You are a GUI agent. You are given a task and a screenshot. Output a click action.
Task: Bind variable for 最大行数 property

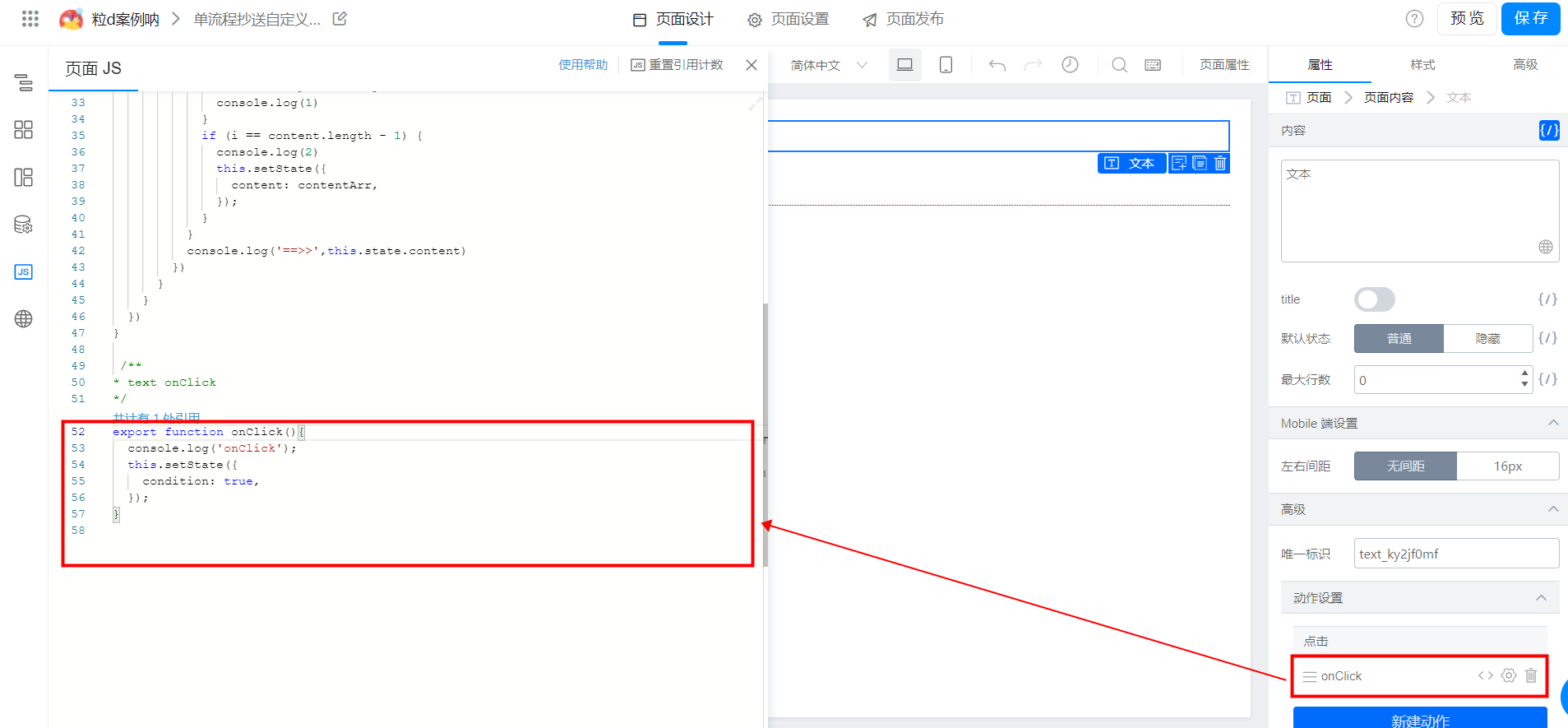coord(1548,379)
